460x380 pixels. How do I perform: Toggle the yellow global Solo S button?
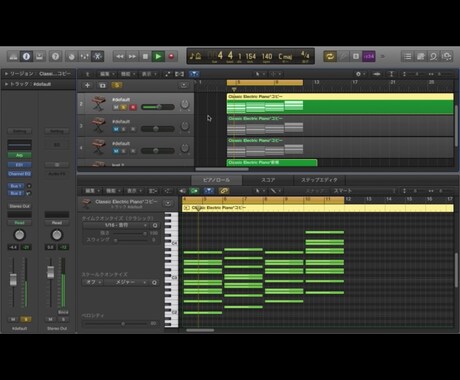[117, 85]
